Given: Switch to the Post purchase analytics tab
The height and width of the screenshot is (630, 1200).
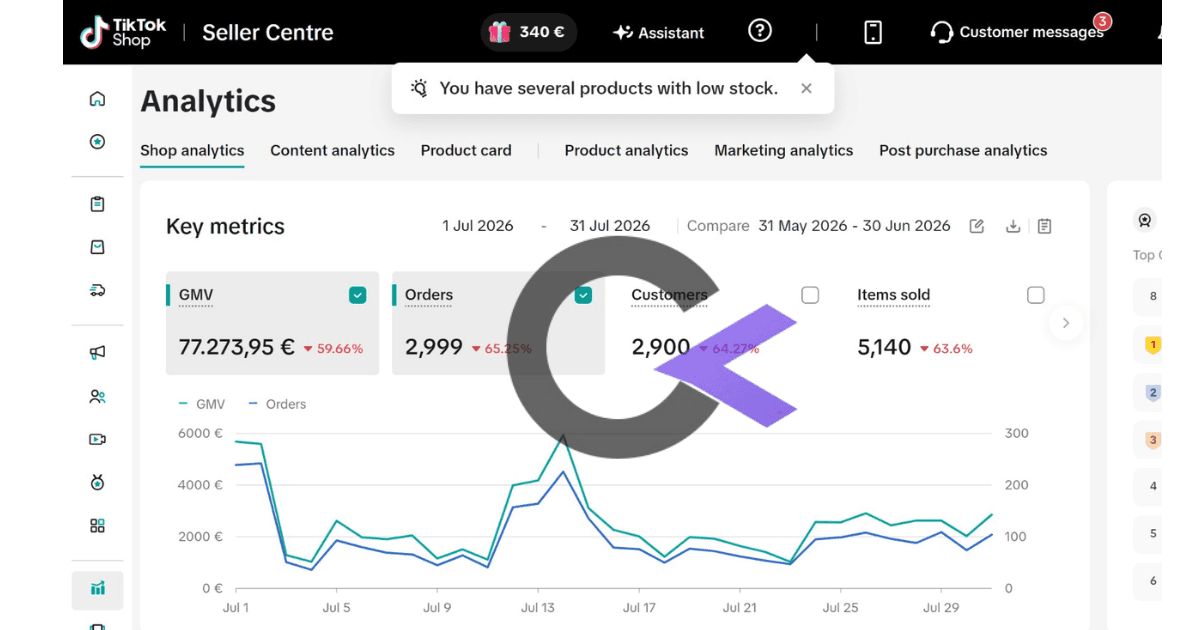Looking at the screenshot, I should pyautogui.click(x=963, y=151).
